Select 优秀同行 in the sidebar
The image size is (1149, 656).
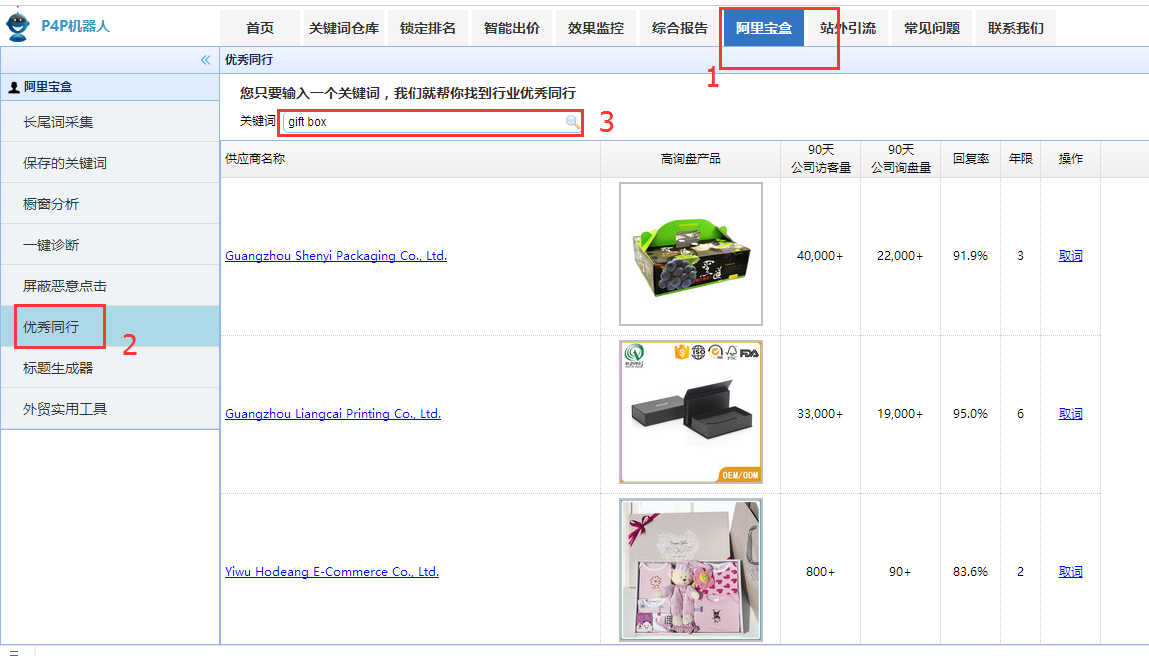pyautogui.click(x=110, y=327)
